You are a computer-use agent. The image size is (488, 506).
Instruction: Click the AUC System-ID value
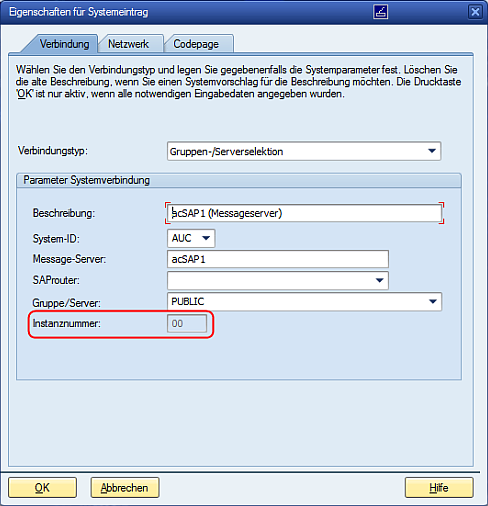coord(182,238)
